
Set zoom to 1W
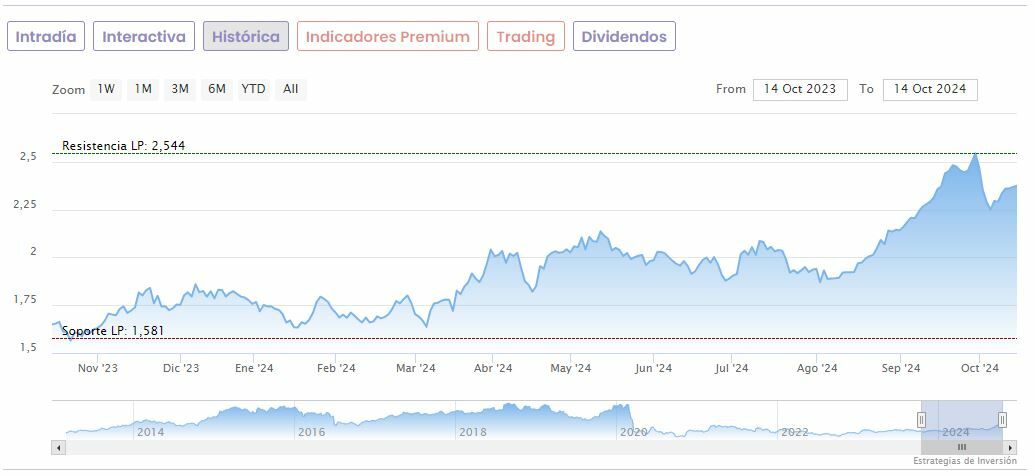click(x=106, y=89)
